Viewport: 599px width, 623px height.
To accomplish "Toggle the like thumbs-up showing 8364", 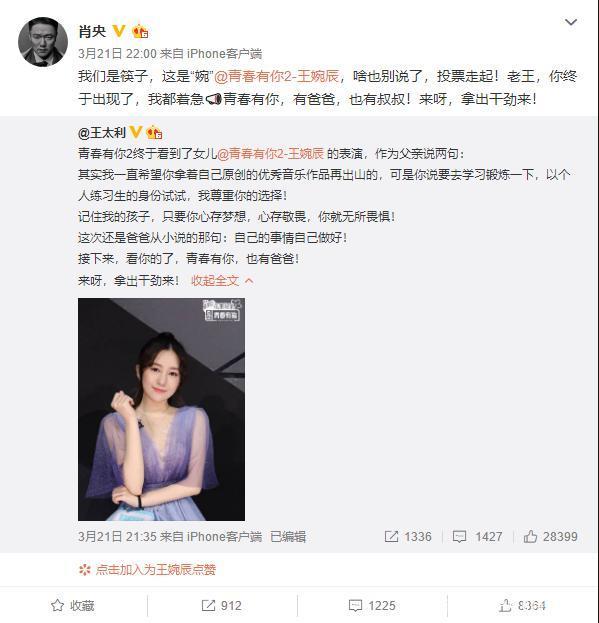I will pos(522,606).
